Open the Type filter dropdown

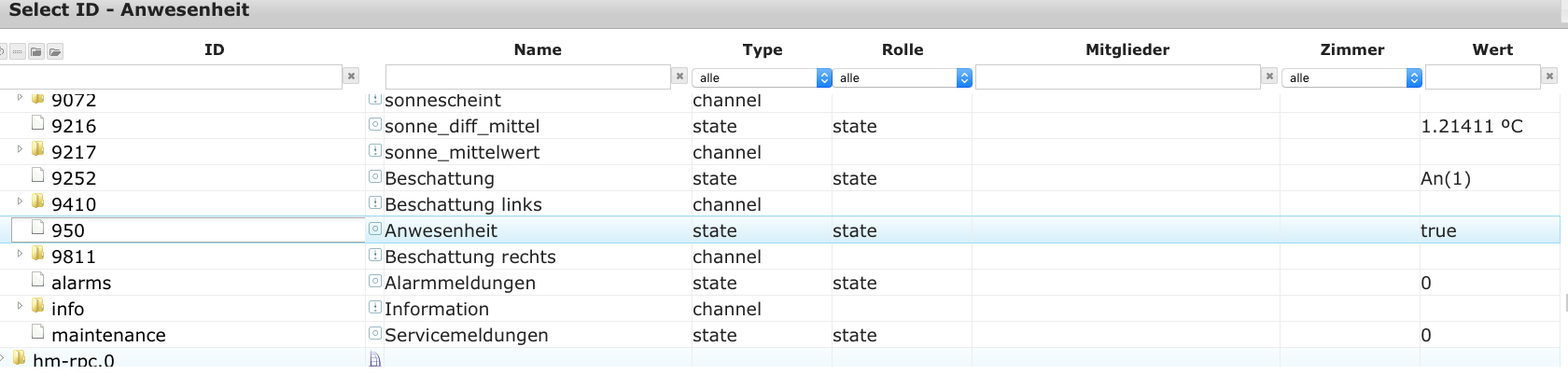pos(762,78)
